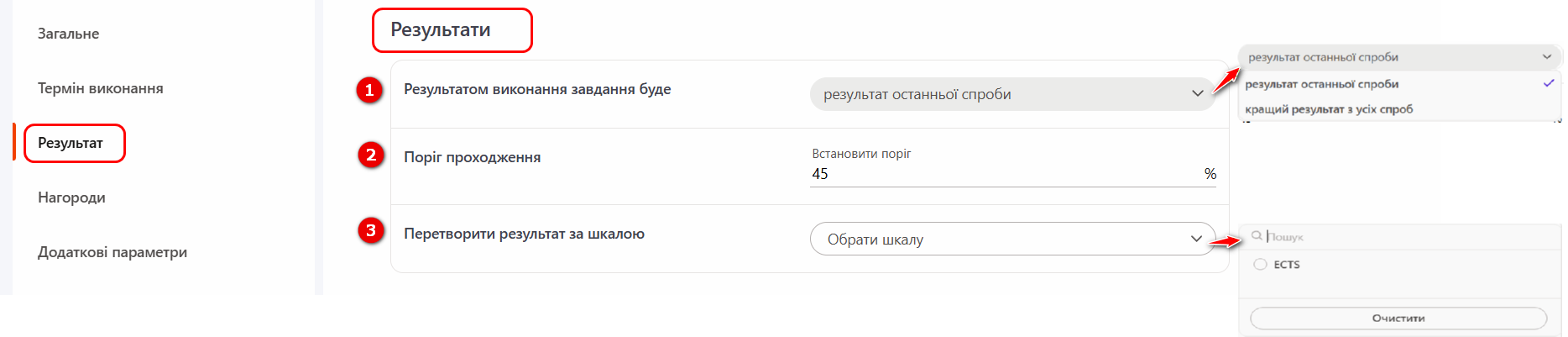
Task: Click the red number 3 marker
Action: click(x=371, y=230)
